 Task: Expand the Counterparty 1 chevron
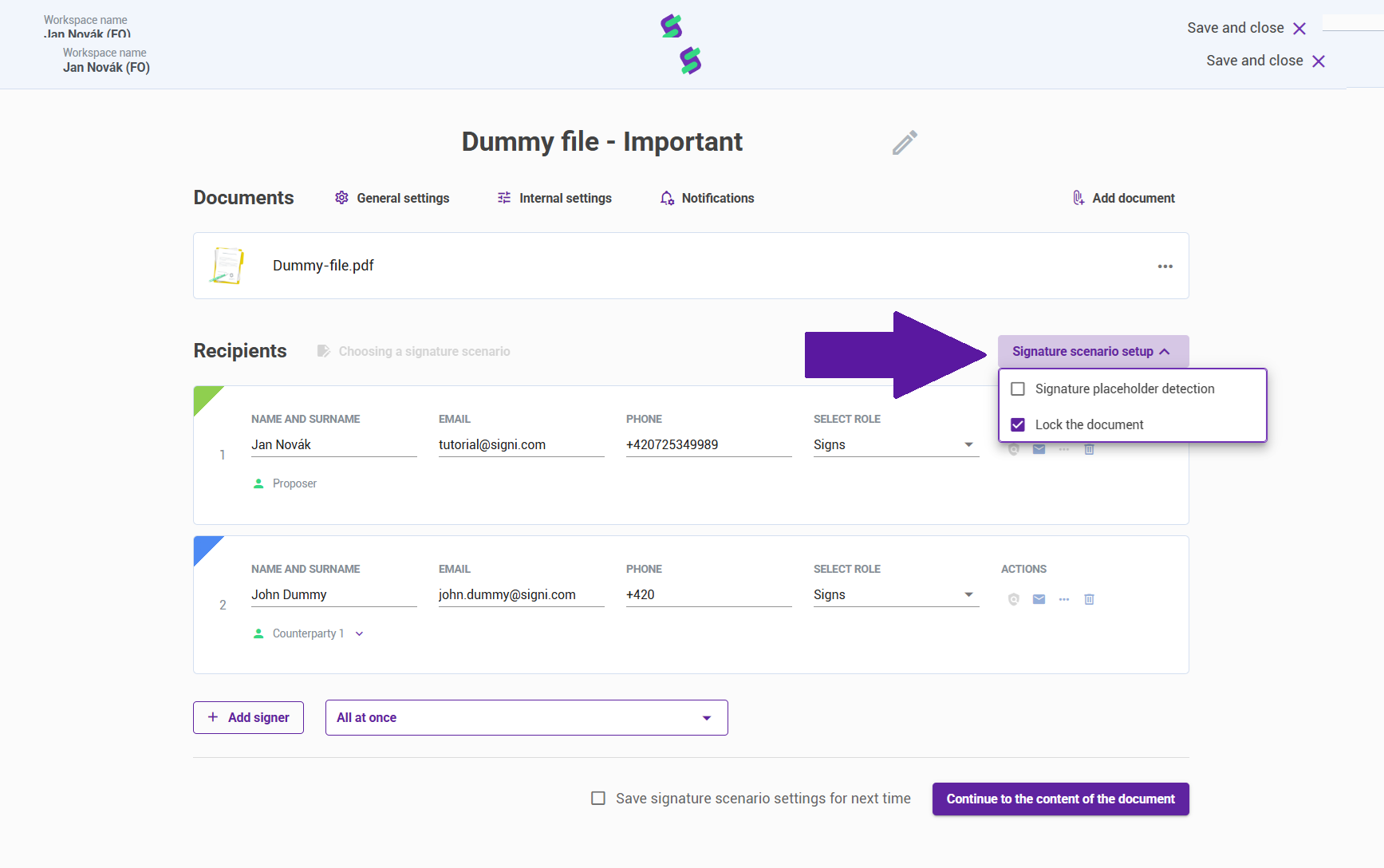pos(360,633)
